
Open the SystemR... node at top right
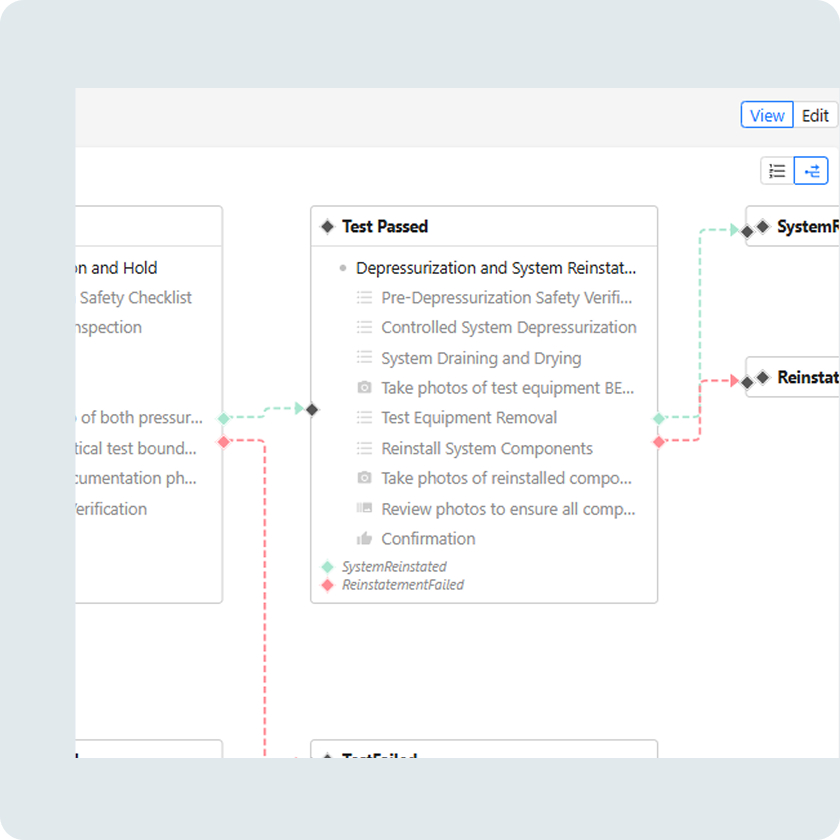tap(808, 227)
